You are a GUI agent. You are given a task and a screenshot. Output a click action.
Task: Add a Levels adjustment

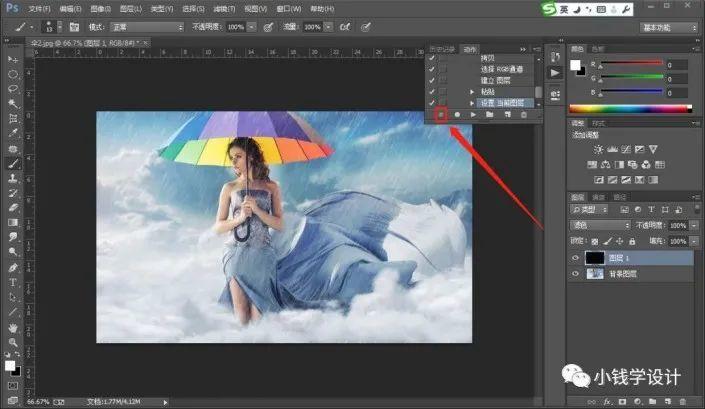point(612,149)
